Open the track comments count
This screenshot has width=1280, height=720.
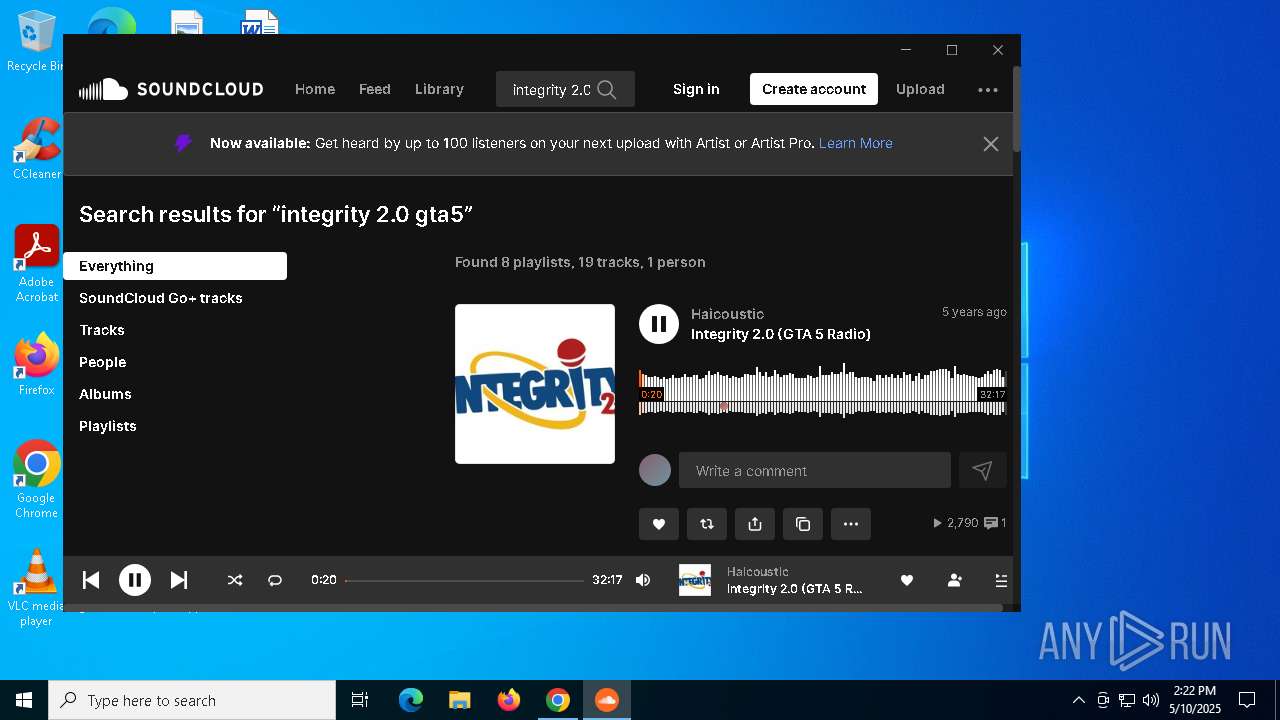[995, 523]
